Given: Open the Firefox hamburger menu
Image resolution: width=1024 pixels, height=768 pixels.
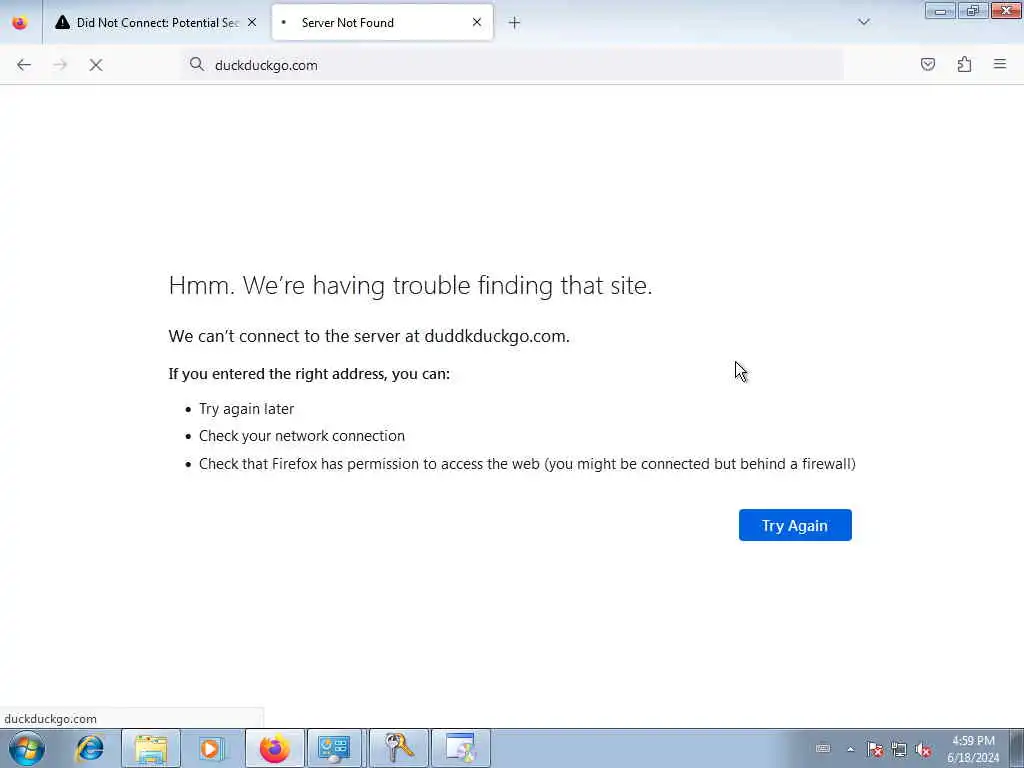Looking at the screenshot, I should point(1000,64).
